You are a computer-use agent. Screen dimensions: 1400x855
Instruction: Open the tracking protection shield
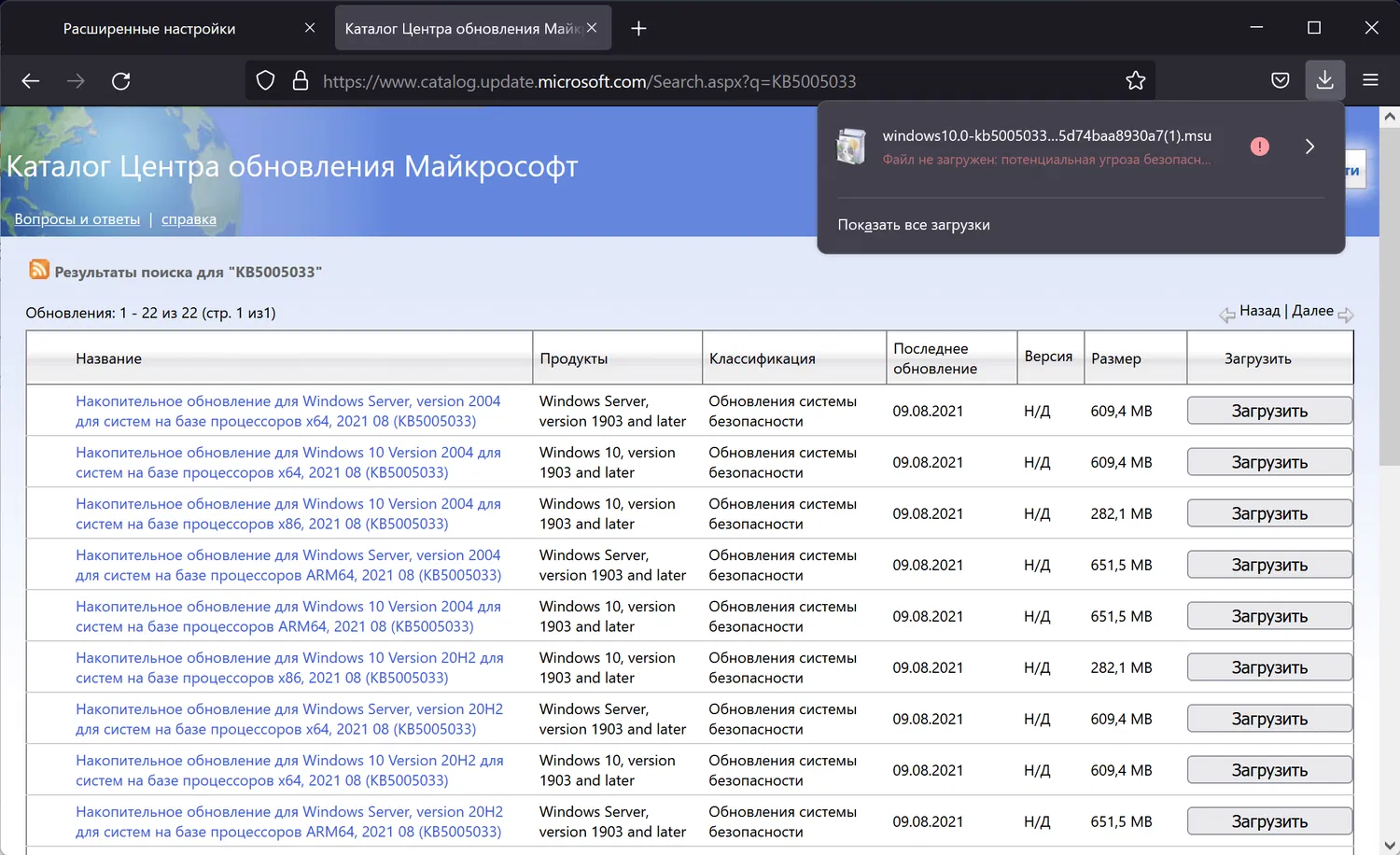pyautogui.click(x=265, y=81)
